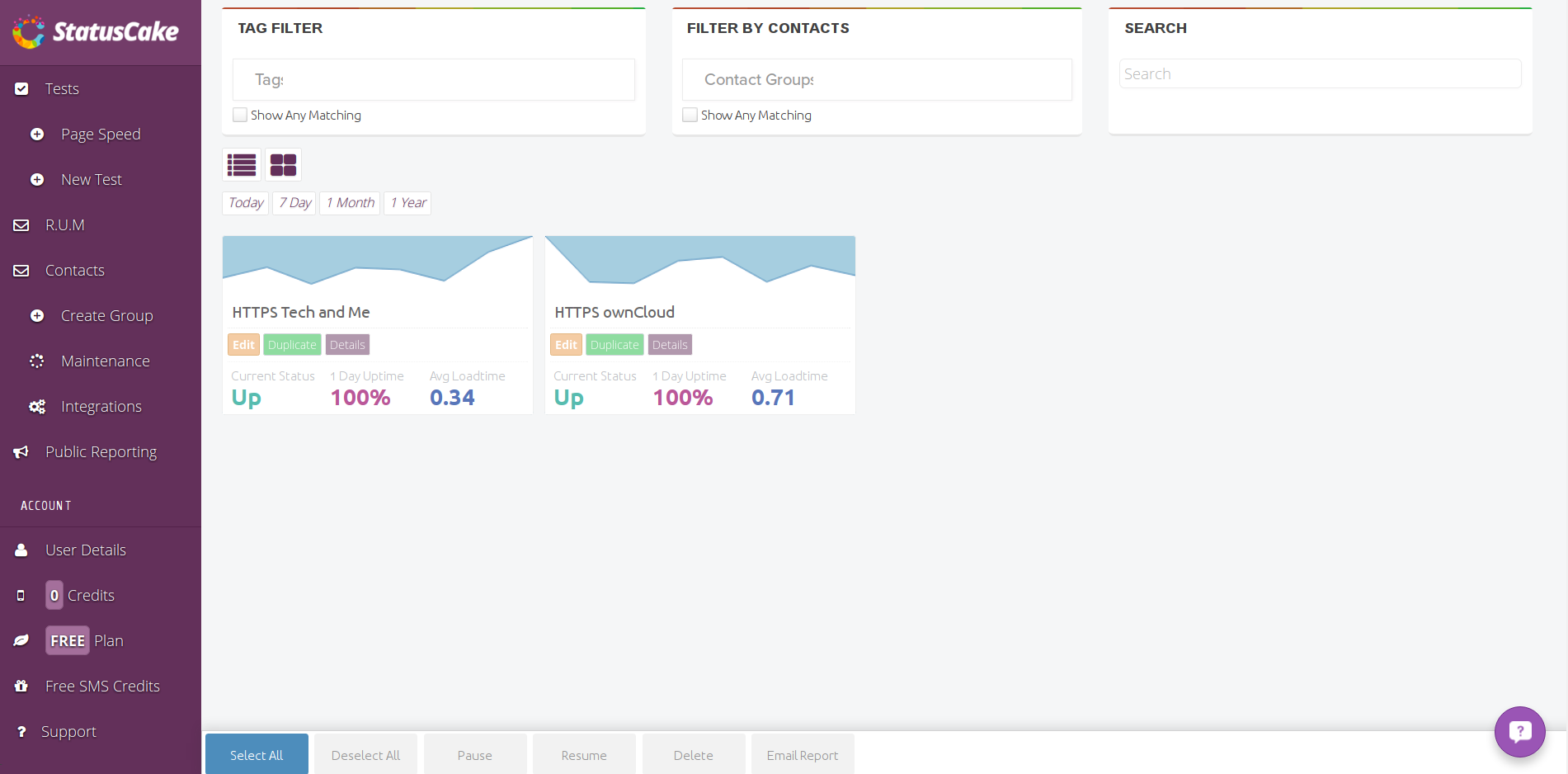The image size is (1568, 774).
Task: Click the Delete button
Action: click(694, 754)
